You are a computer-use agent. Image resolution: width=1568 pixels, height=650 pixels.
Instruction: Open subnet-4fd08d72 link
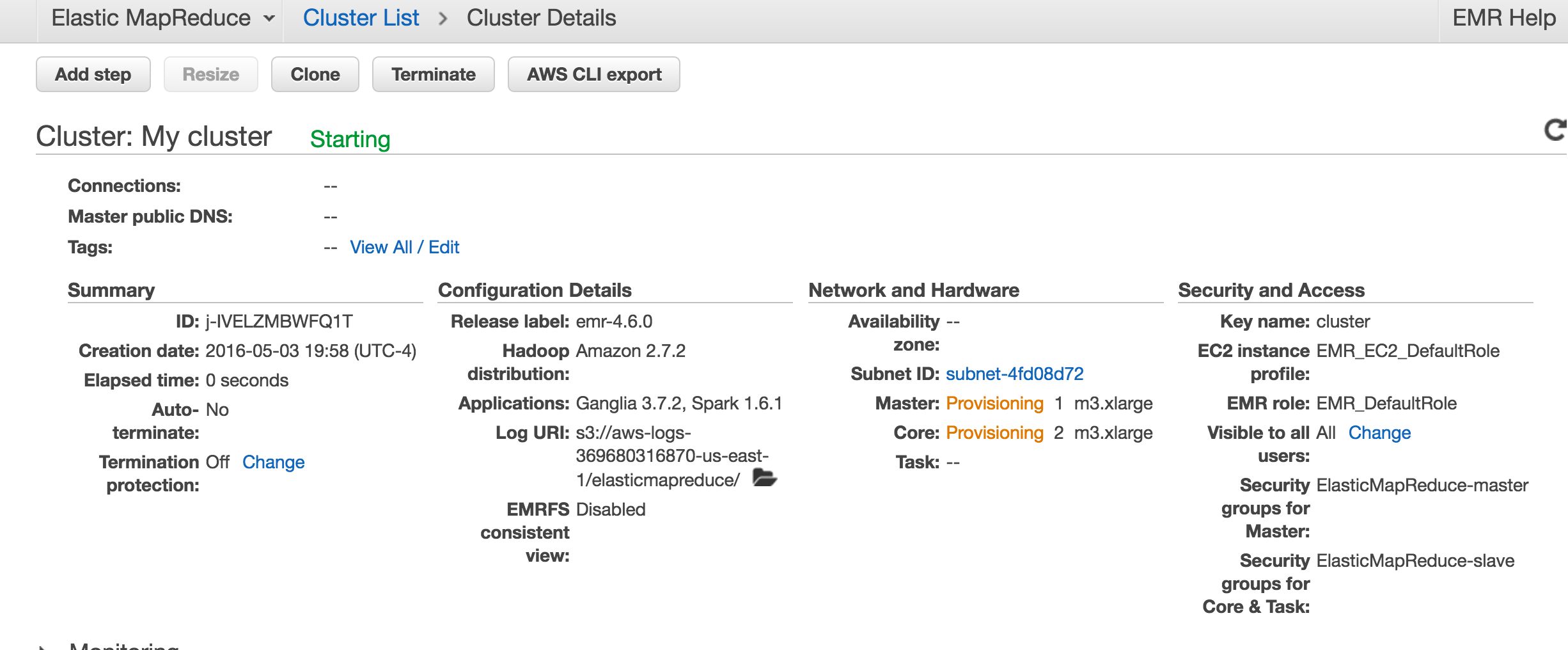click(1014, 374)
